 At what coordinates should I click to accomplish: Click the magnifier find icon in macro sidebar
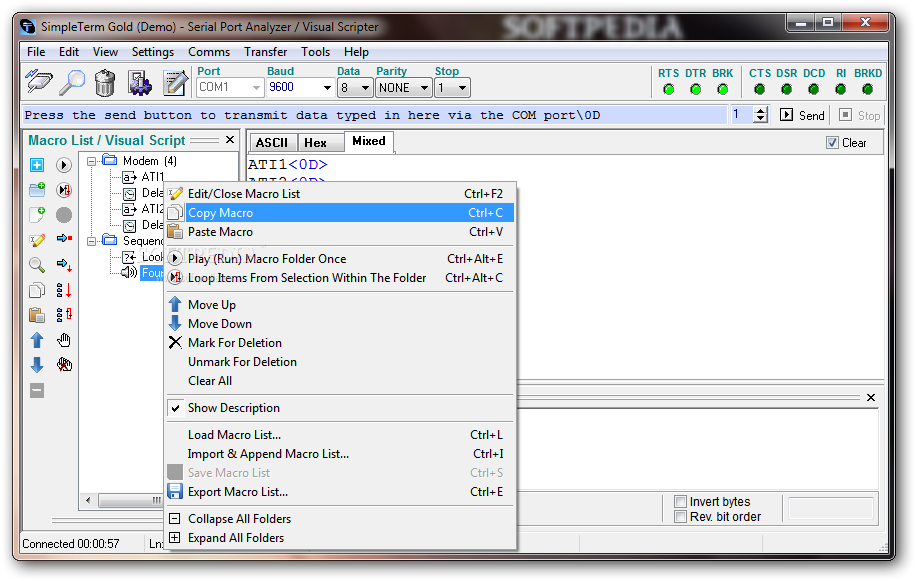pyautogui.click(x=37, y=265)
